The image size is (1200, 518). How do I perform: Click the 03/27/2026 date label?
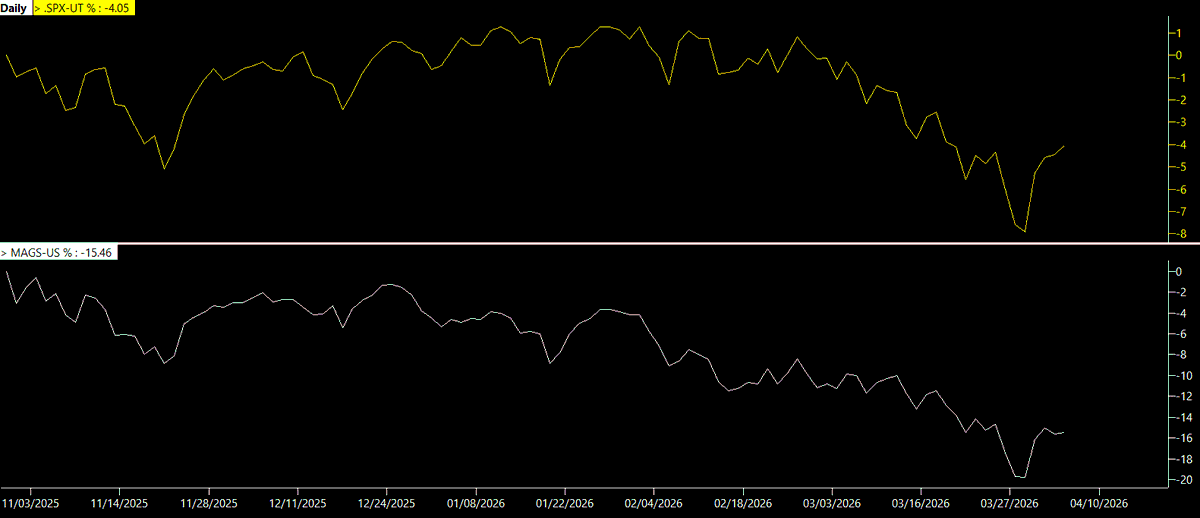tap(1010, 504)
